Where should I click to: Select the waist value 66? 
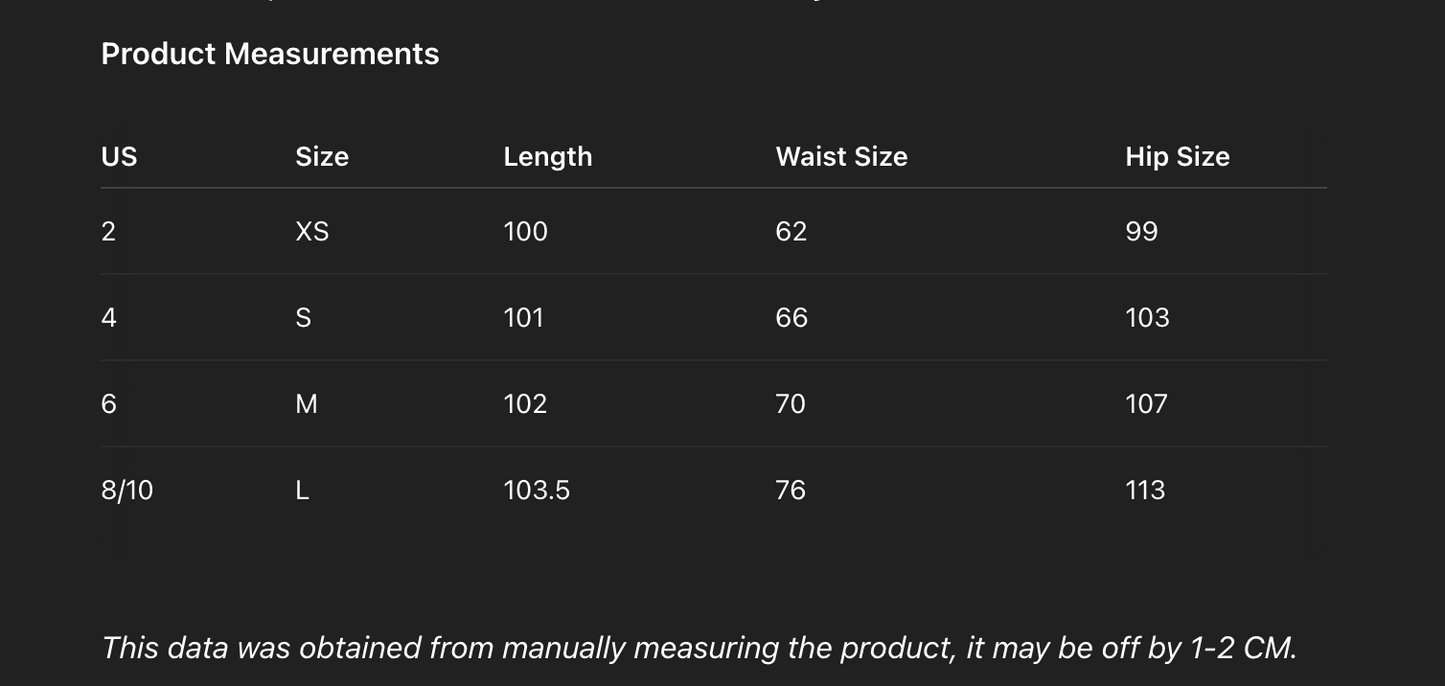point(791,318)
